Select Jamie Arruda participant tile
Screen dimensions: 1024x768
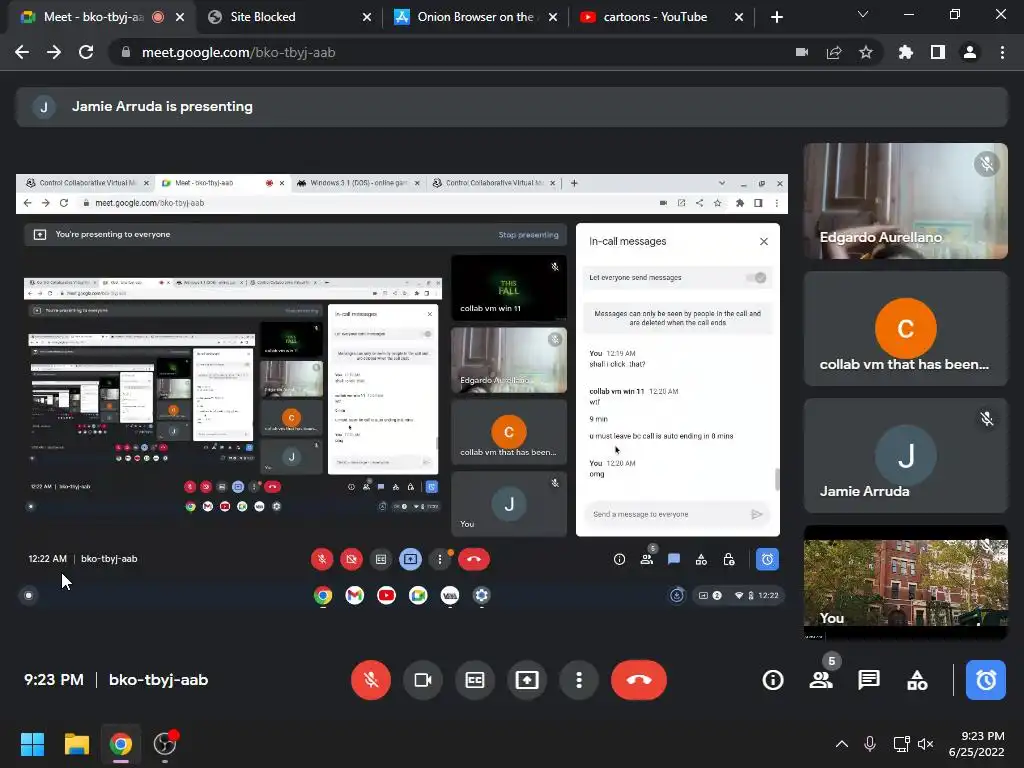pyautogui.click(x=906, y=456)
